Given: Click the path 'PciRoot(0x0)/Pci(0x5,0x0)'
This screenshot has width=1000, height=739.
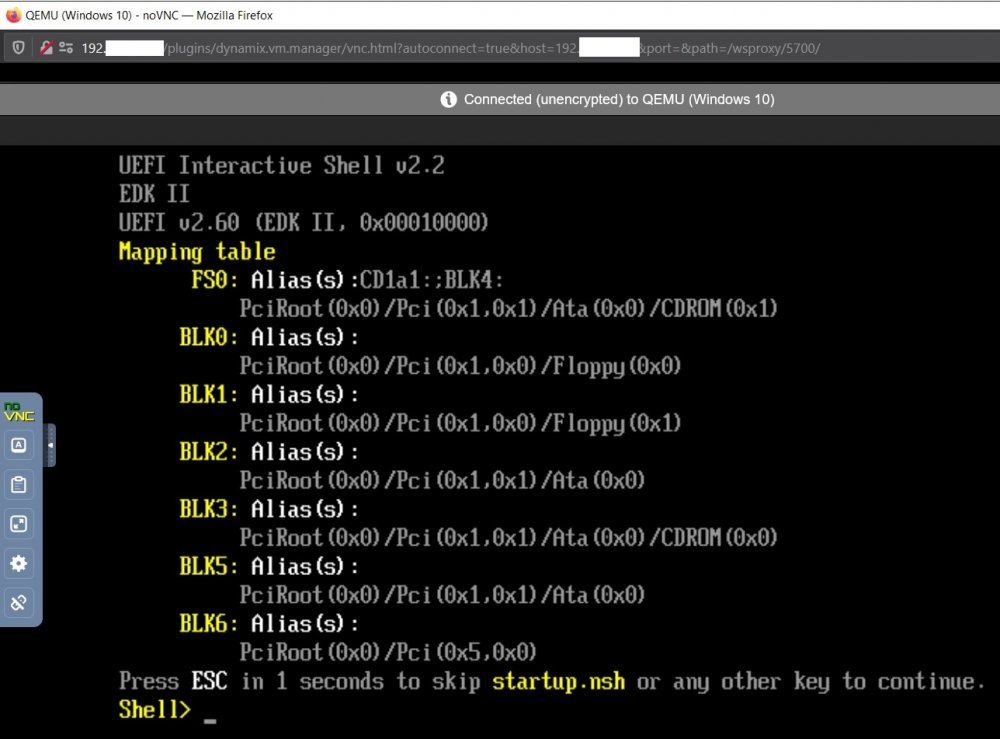Looking at the screenshot, I should point(388,652).
